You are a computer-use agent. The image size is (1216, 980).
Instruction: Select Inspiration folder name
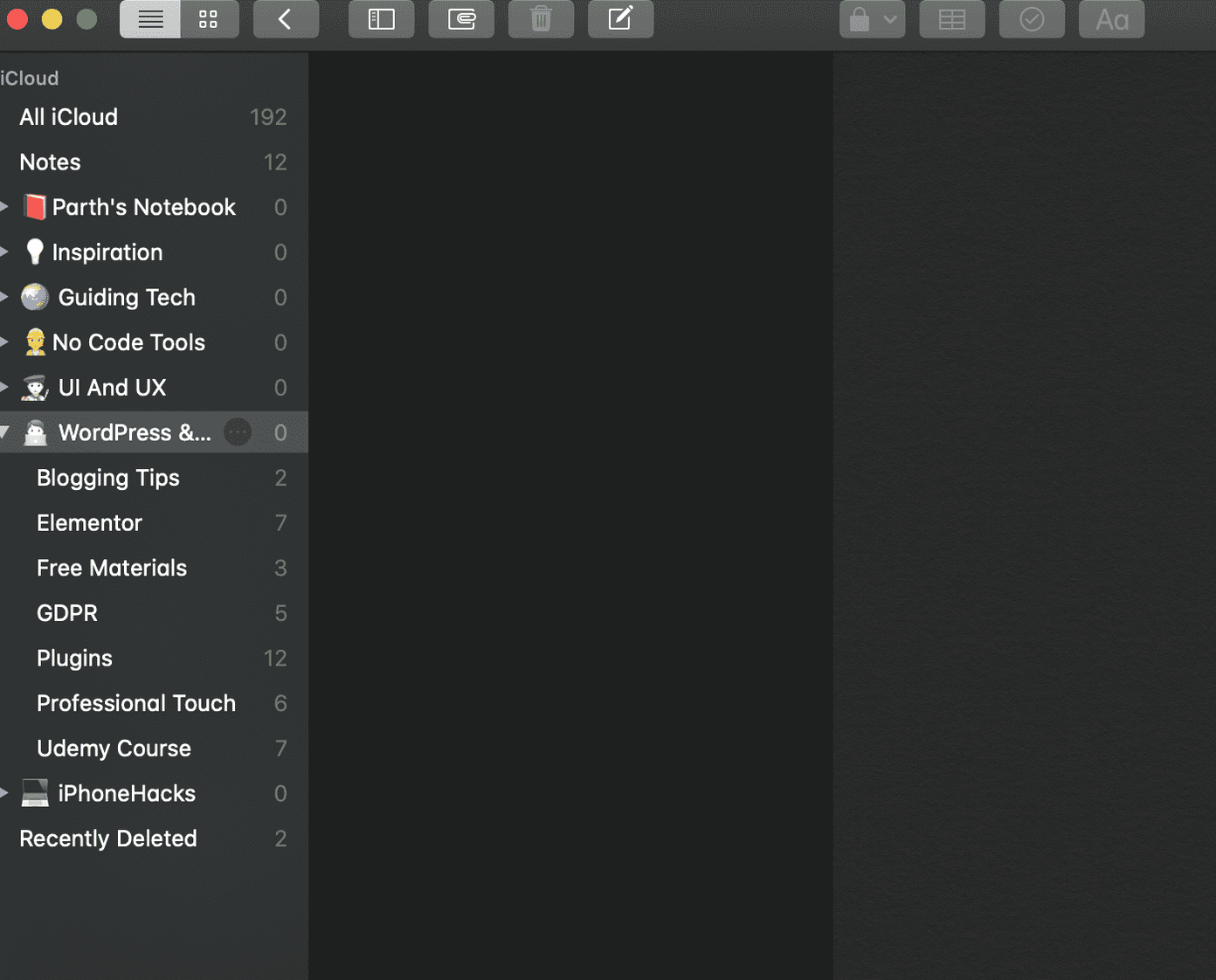107,252
